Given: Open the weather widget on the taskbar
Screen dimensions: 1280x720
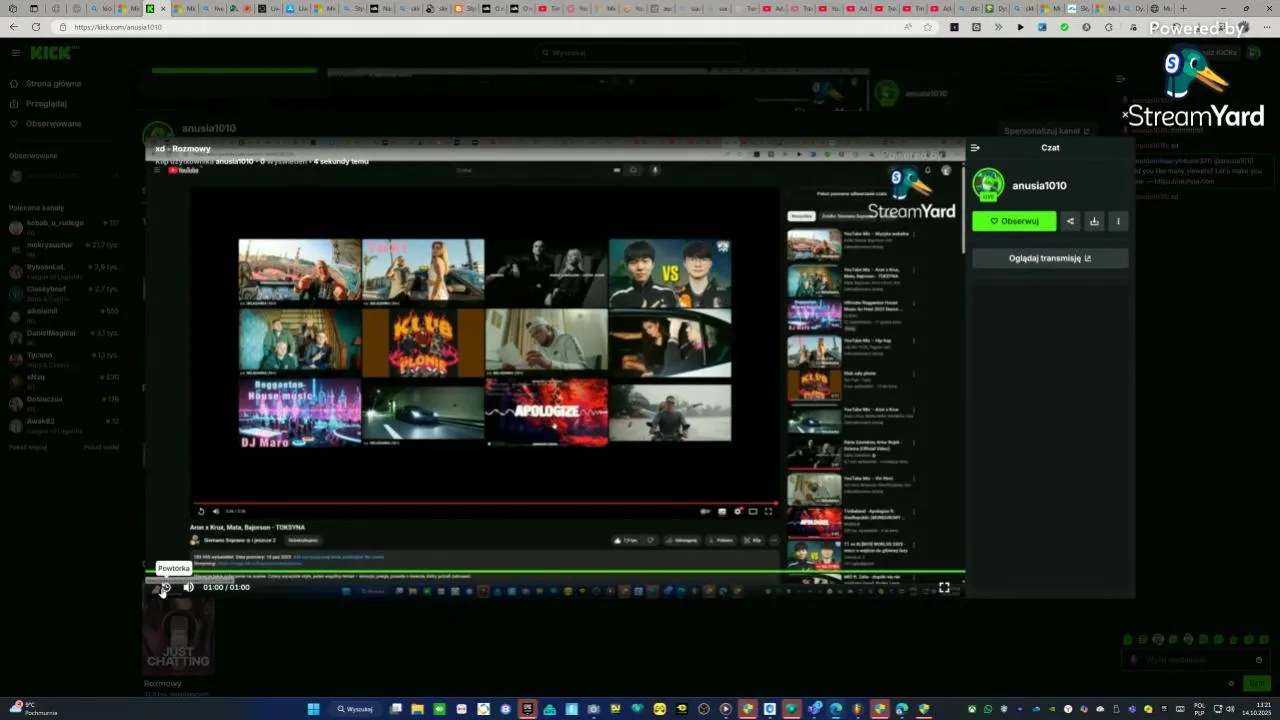Looking at the screenshot, I should 32,709.
